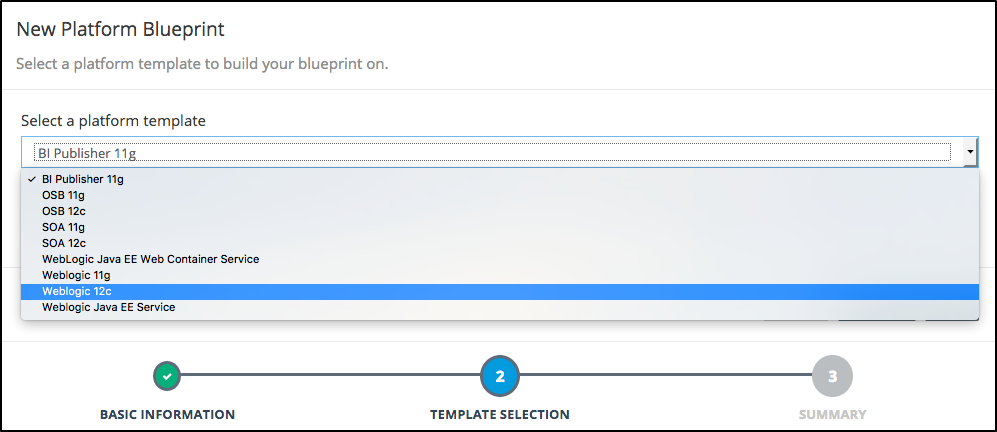This screenshot has height=432, width=997.
Task: Click the Template Selection step label
Action: [500, 414]
